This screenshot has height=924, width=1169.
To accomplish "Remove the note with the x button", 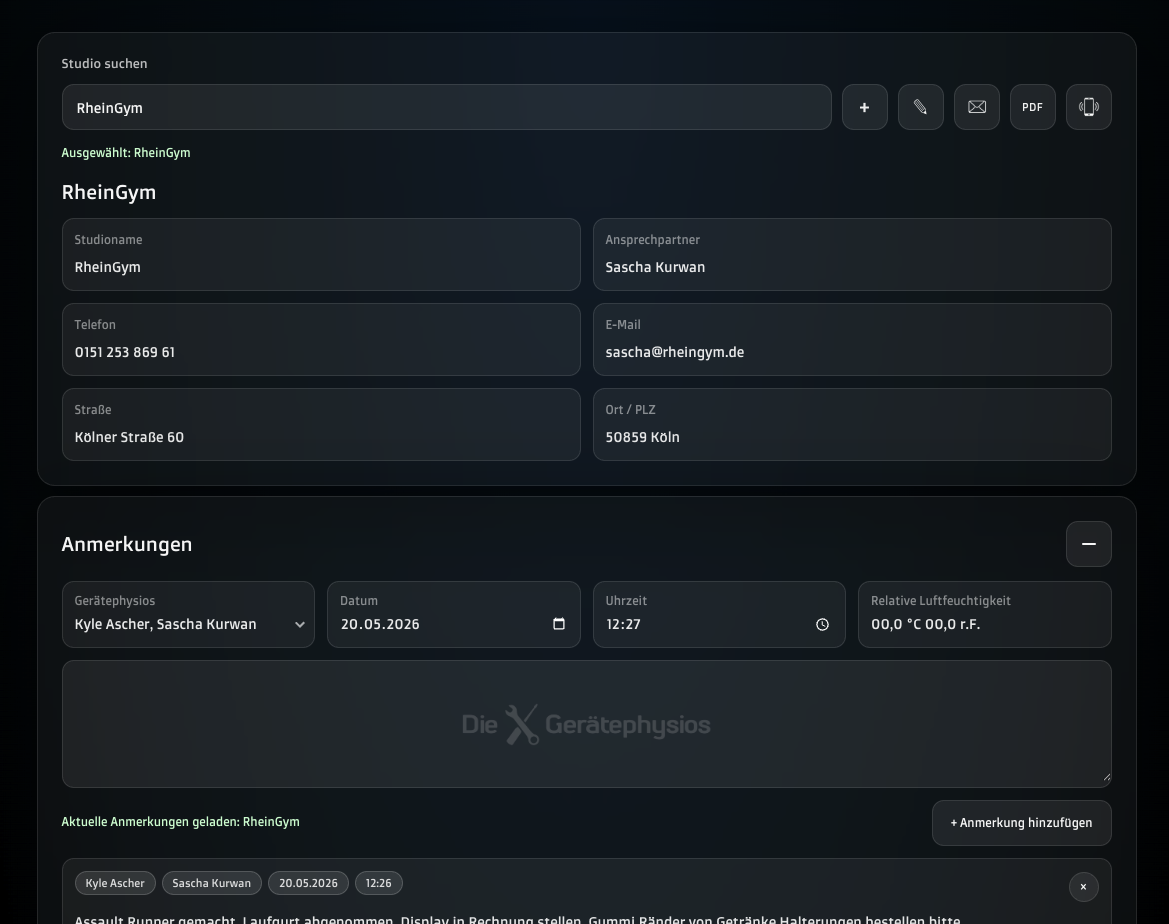I will pos(1083,887).
